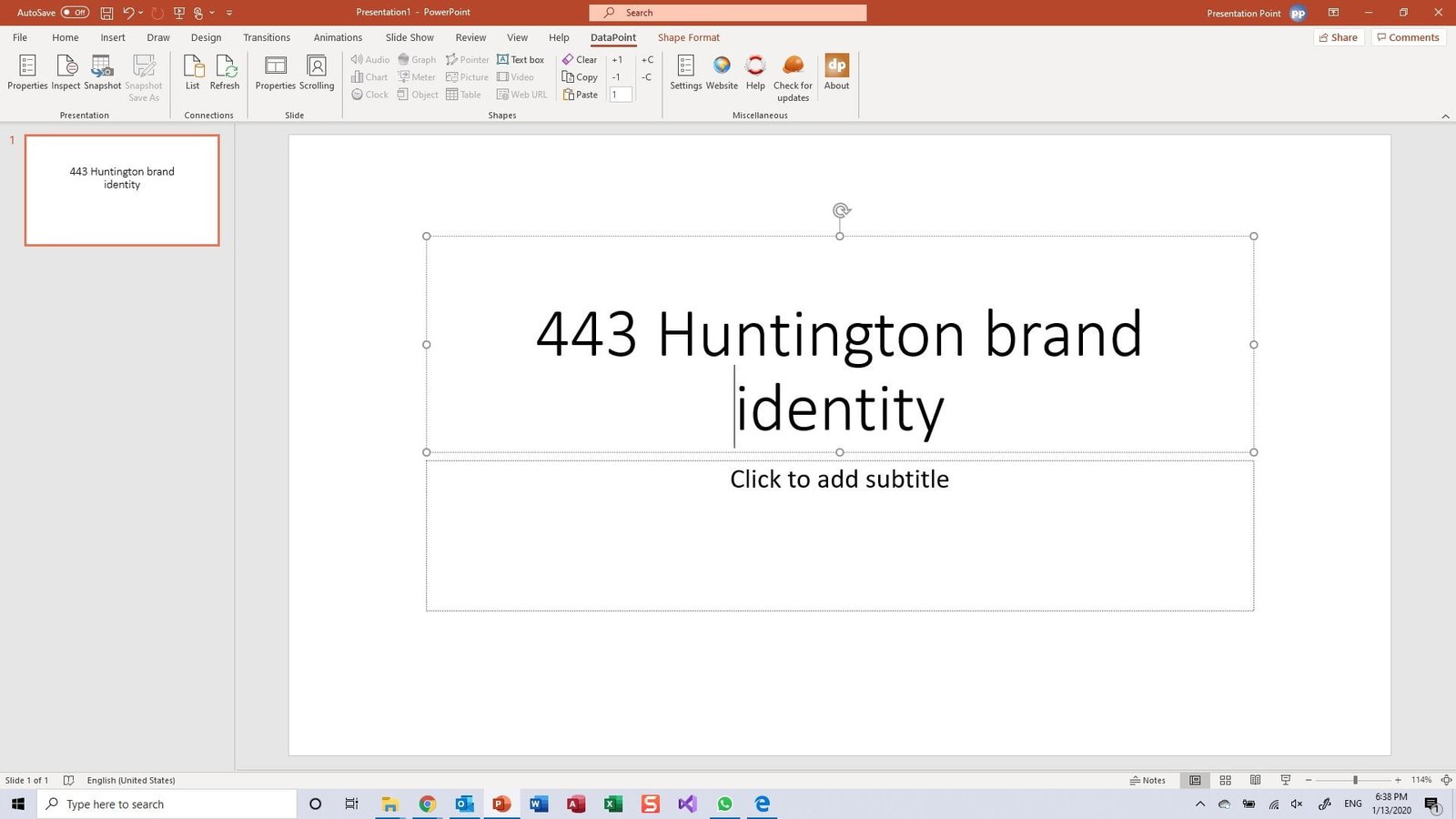The height and width of the screenshot is (819, 1456).
Task: Click the Inspect icon in the ribbon
Action: click(x=66, y=72)
